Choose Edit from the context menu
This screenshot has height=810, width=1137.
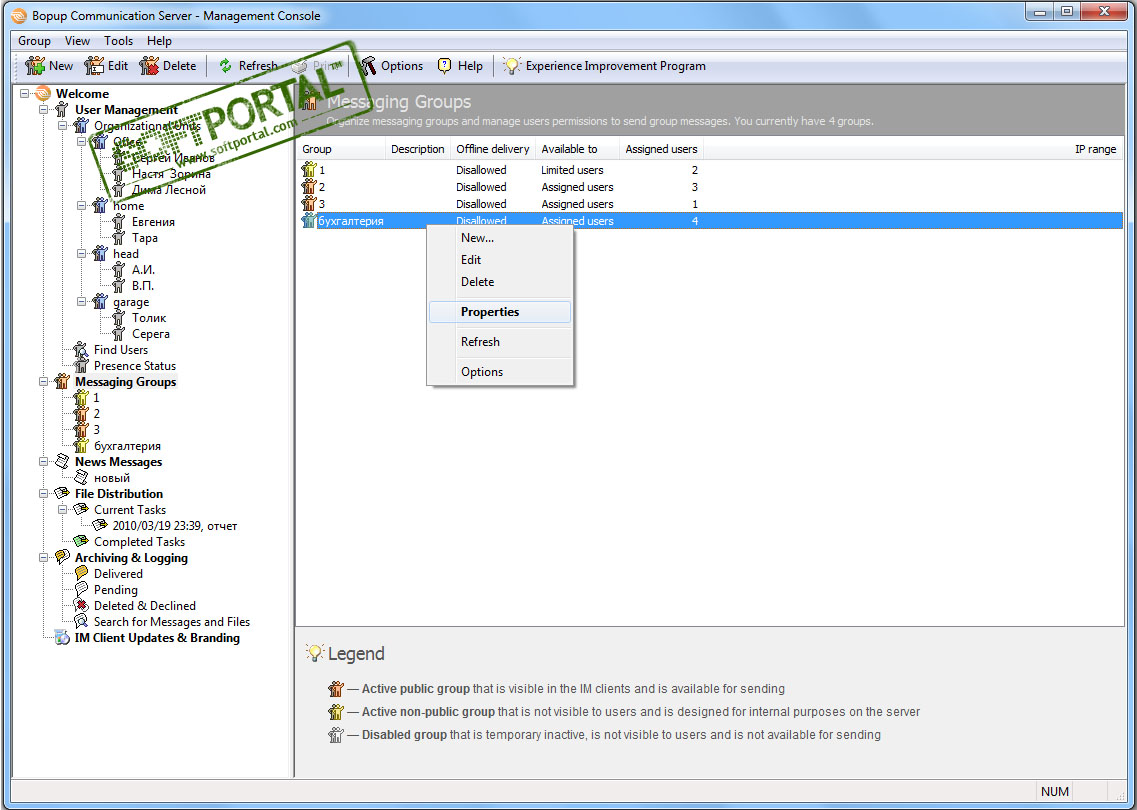tap(500, 260)
